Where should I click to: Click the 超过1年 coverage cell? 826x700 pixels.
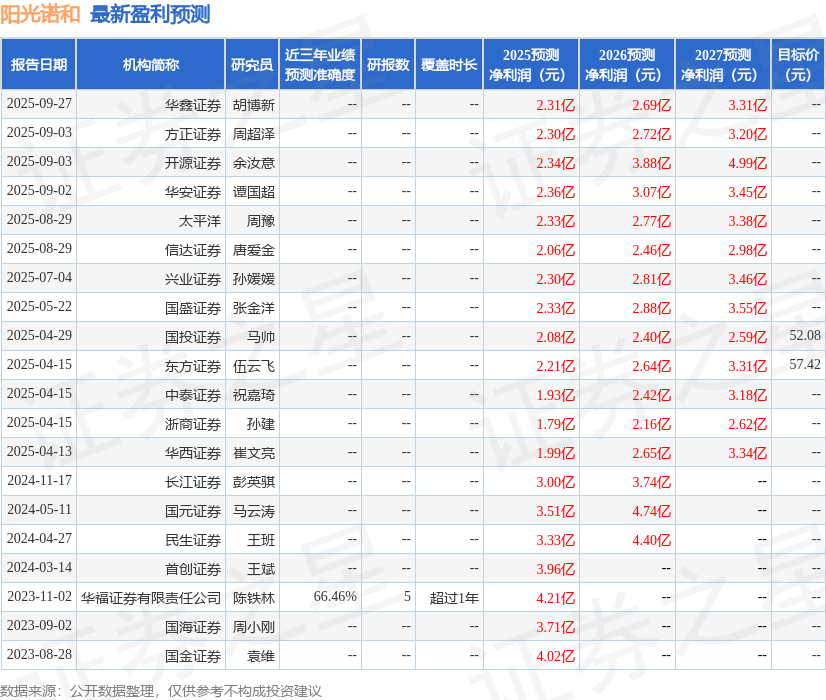coord(454,598)
